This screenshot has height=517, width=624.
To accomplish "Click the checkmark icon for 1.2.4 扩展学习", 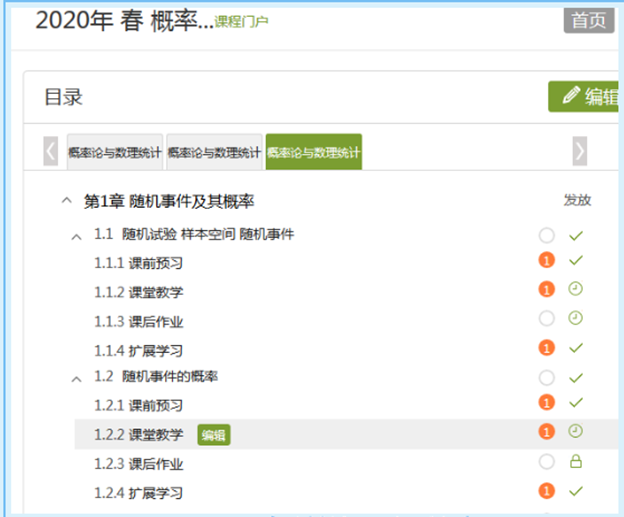I will coord(575,491).
